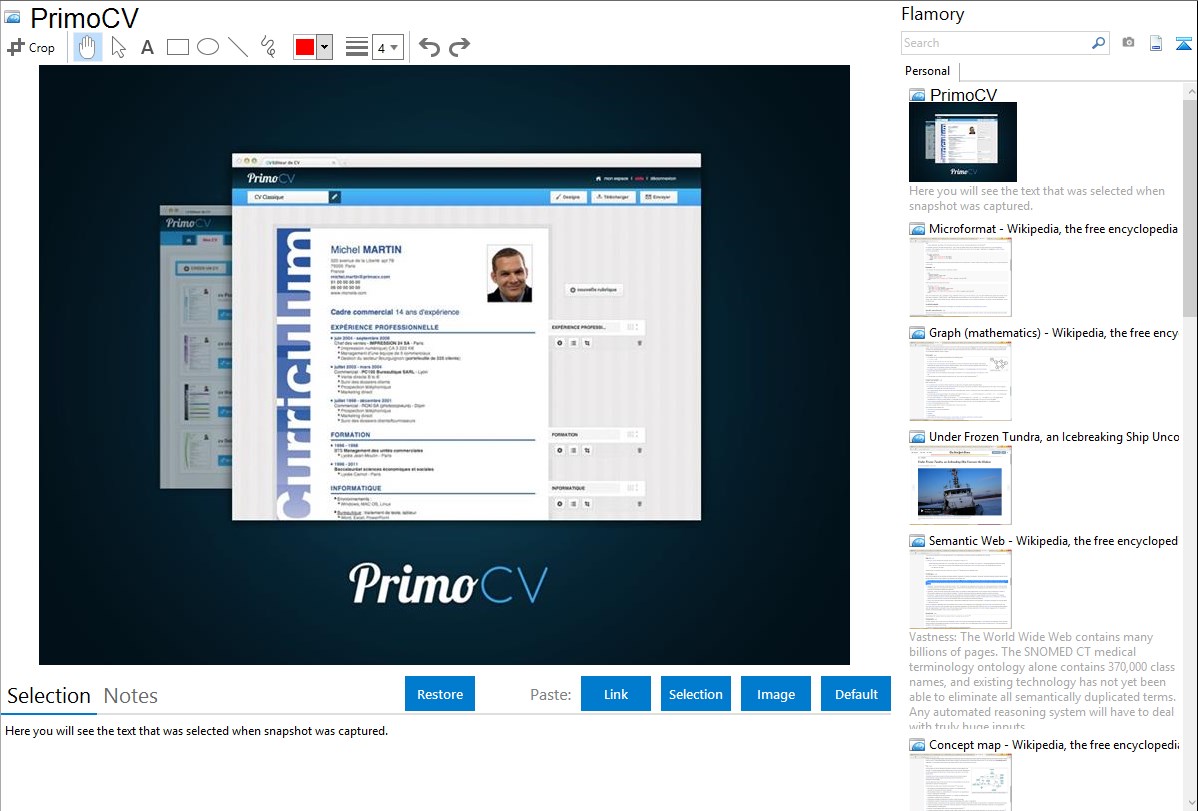Open the line width dropdown showing 4

pyautogui.click(x=388, y=47)
